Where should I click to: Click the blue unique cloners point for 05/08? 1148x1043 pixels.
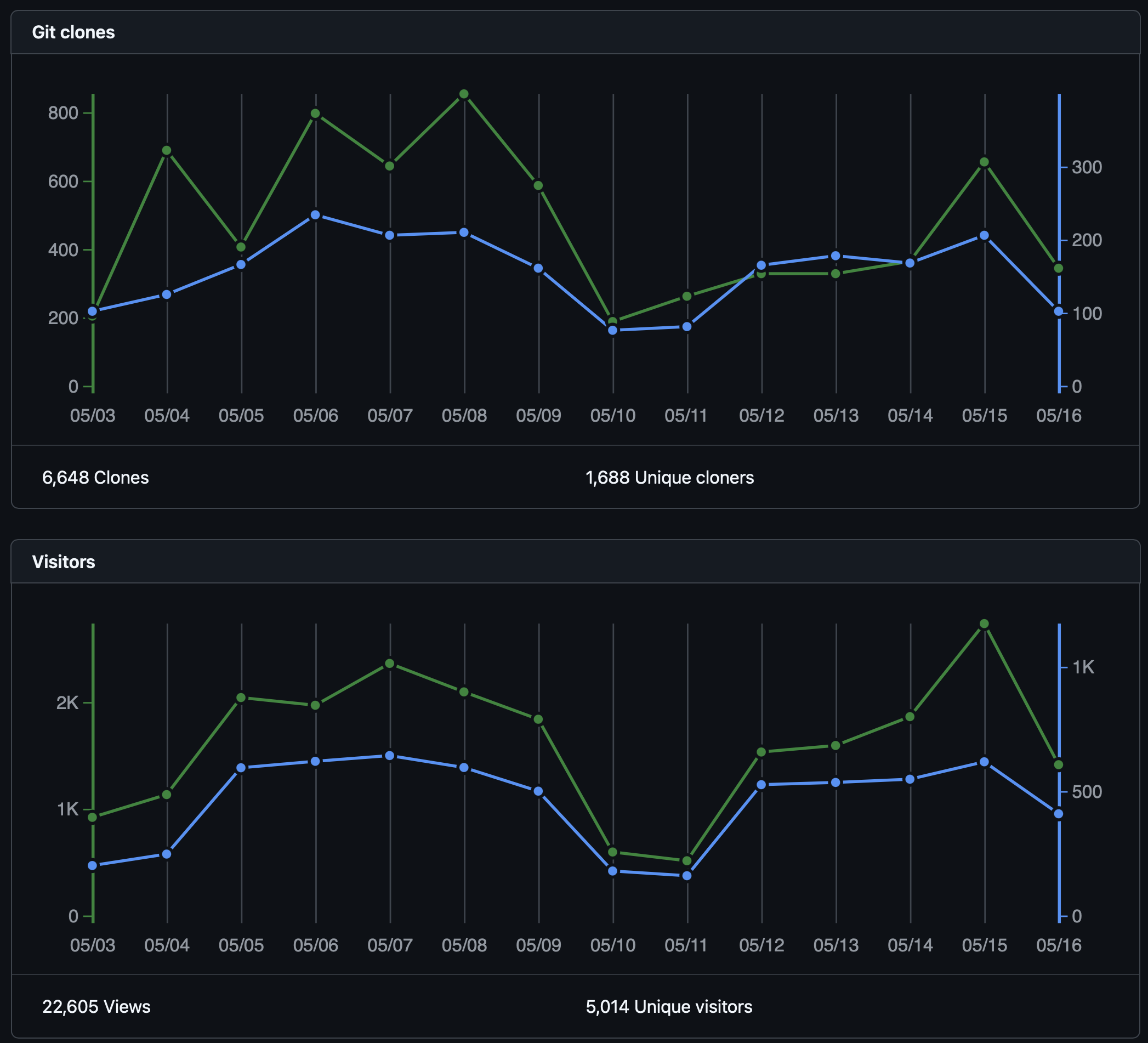click(x=464, y=233)
